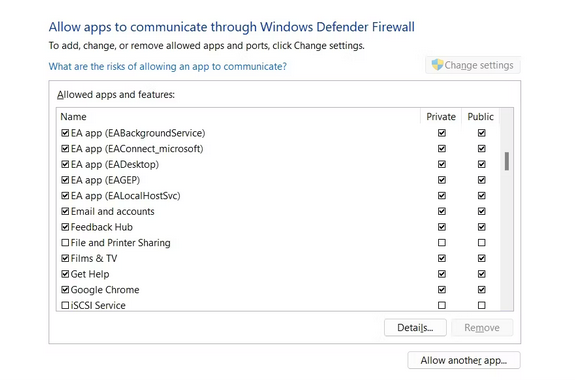Uncheck EA app (EAGEP) name checkbox
577x380 pixels.
coord(65,180)
